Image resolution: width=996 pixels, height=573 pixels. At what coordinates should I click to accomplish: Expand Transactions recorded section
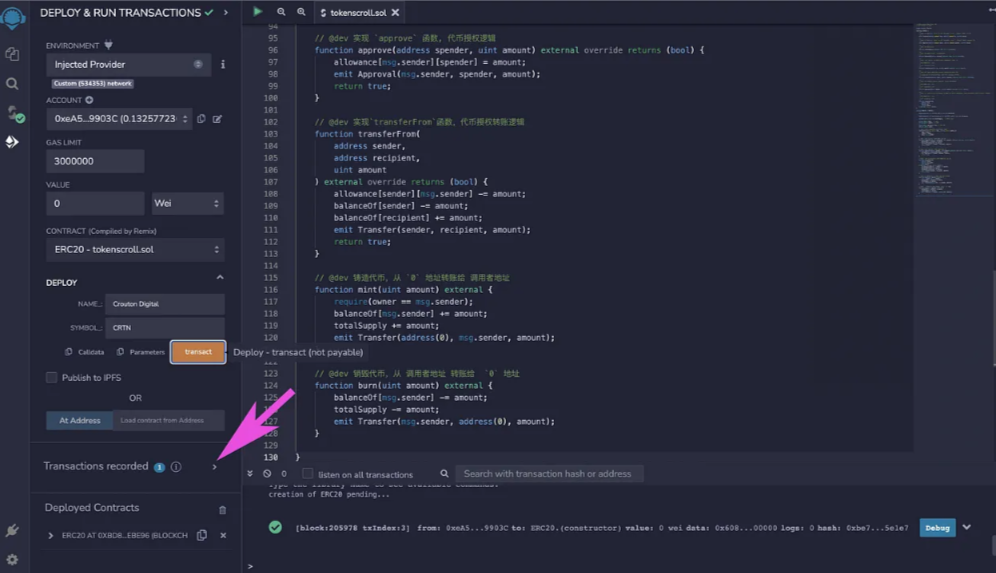[214, 467]
